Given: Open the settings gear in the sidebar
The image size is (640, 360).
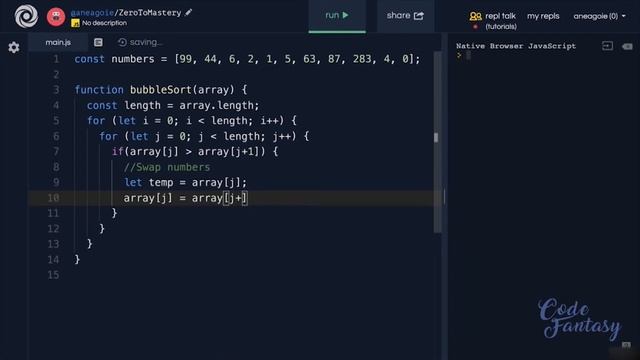Looking at the screenshot, I should click(13, 47).
